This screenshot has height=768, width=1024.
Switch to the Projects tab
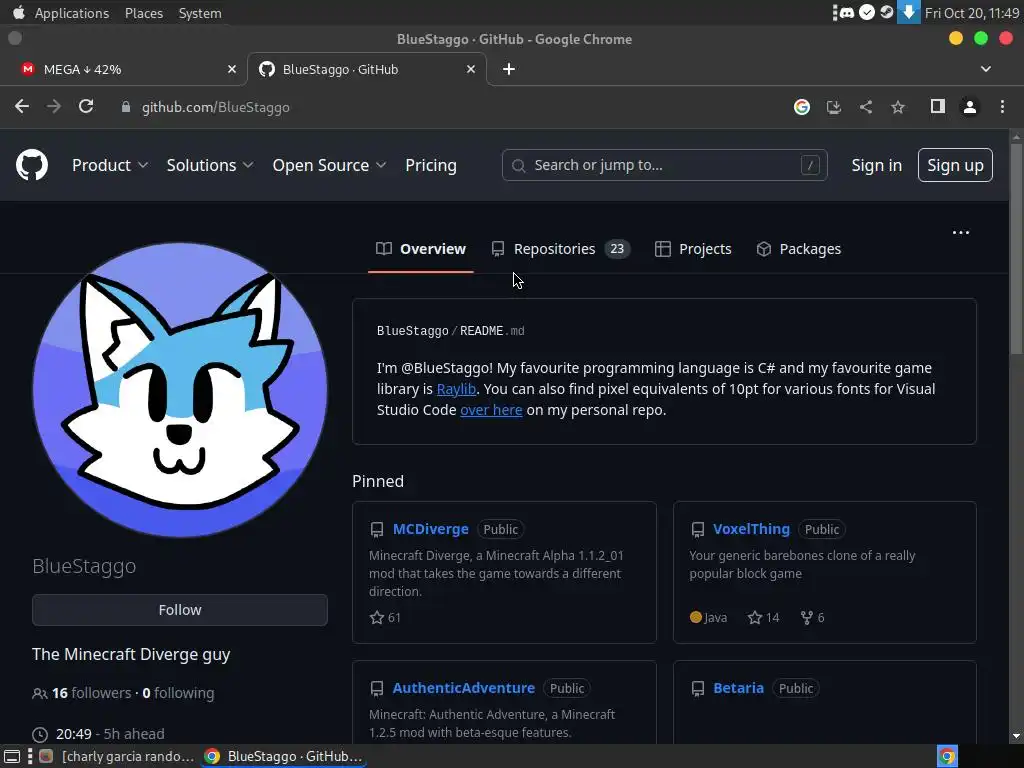693,249
